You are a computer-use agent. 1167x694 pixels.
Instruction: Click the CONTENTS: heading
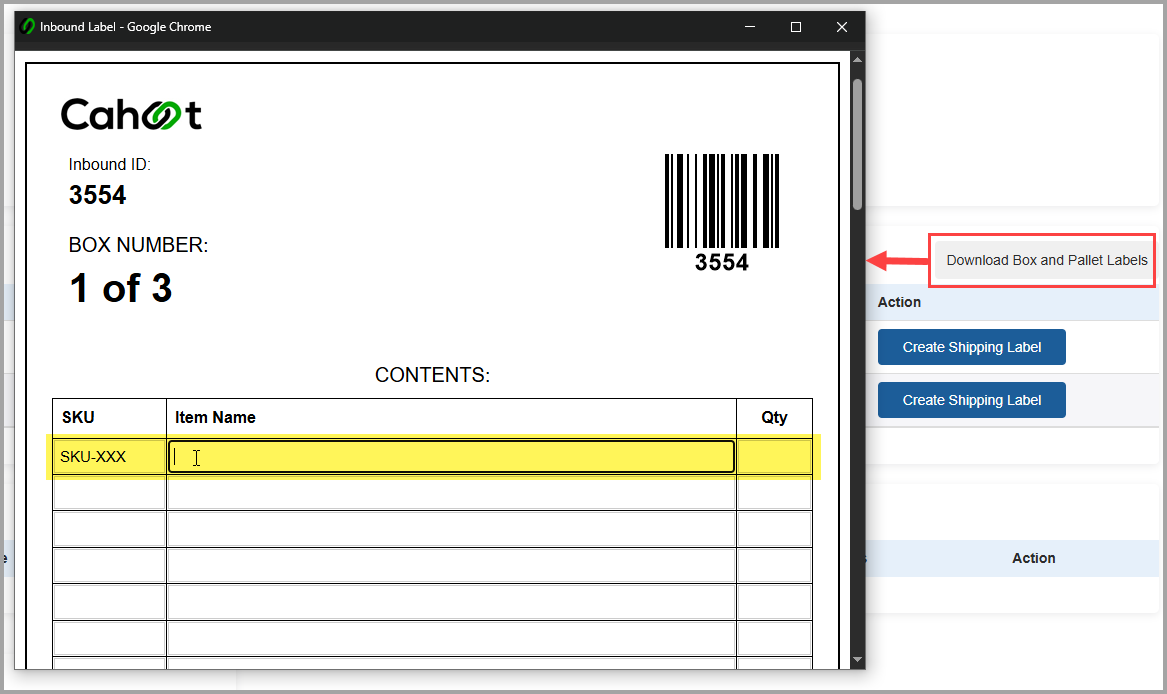click(432, 375)
